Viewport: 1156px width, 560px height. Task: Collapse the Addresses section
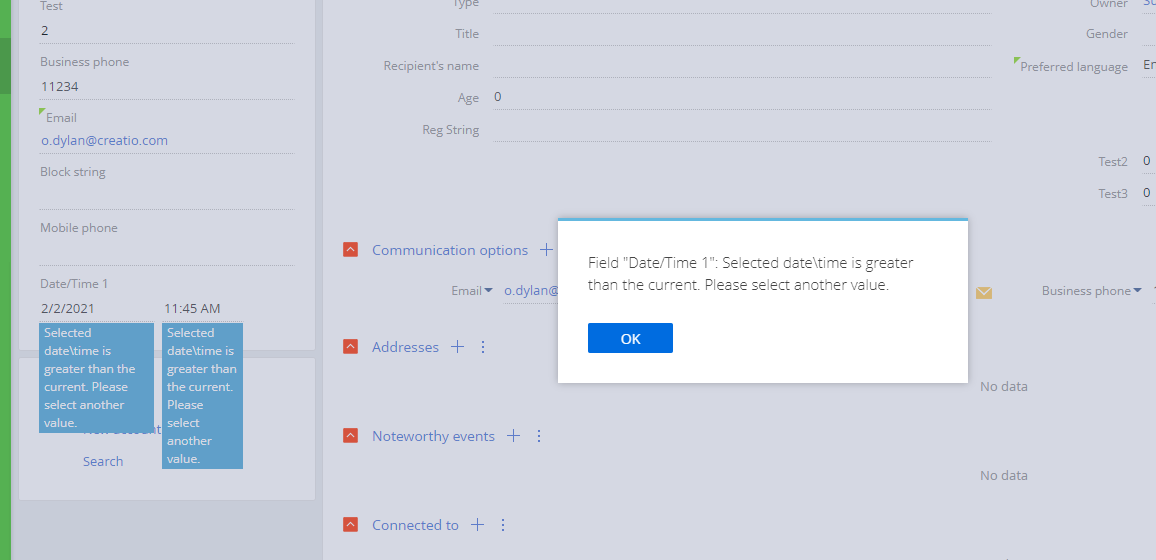(x=351, y=346)
